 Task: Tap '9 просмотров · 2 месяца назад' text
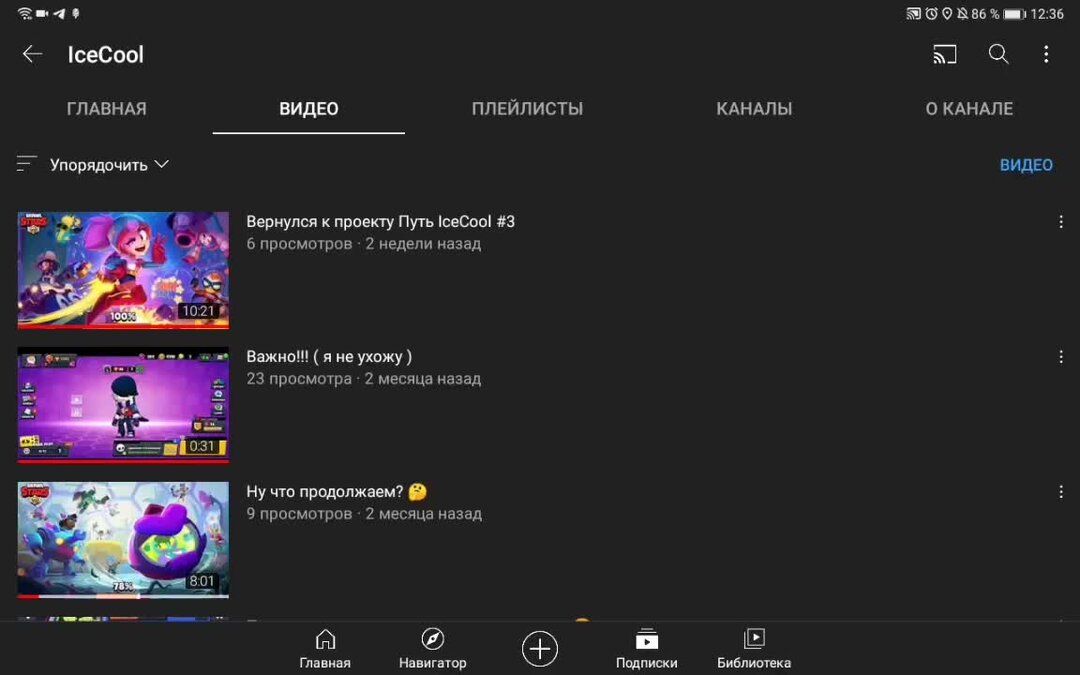point(364,514)
